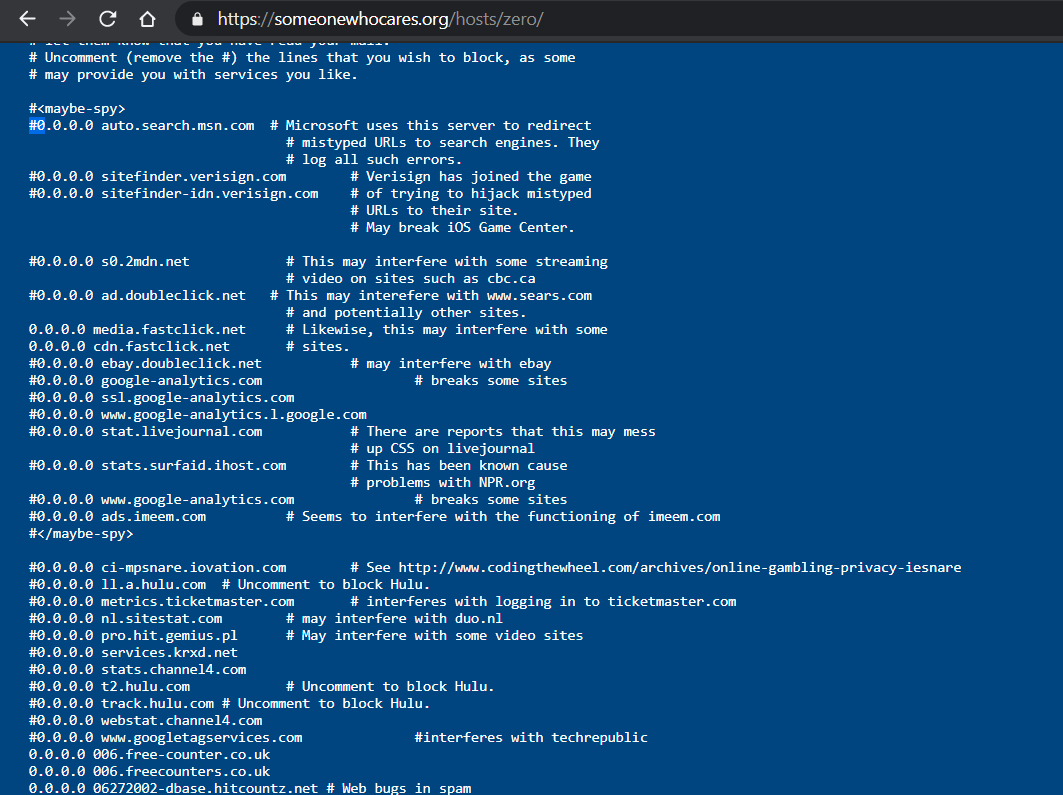Click 'Microsoft uses this server to redirect' comment
This screenshot has width=1063, height=795.
click(x=438, y=125)
